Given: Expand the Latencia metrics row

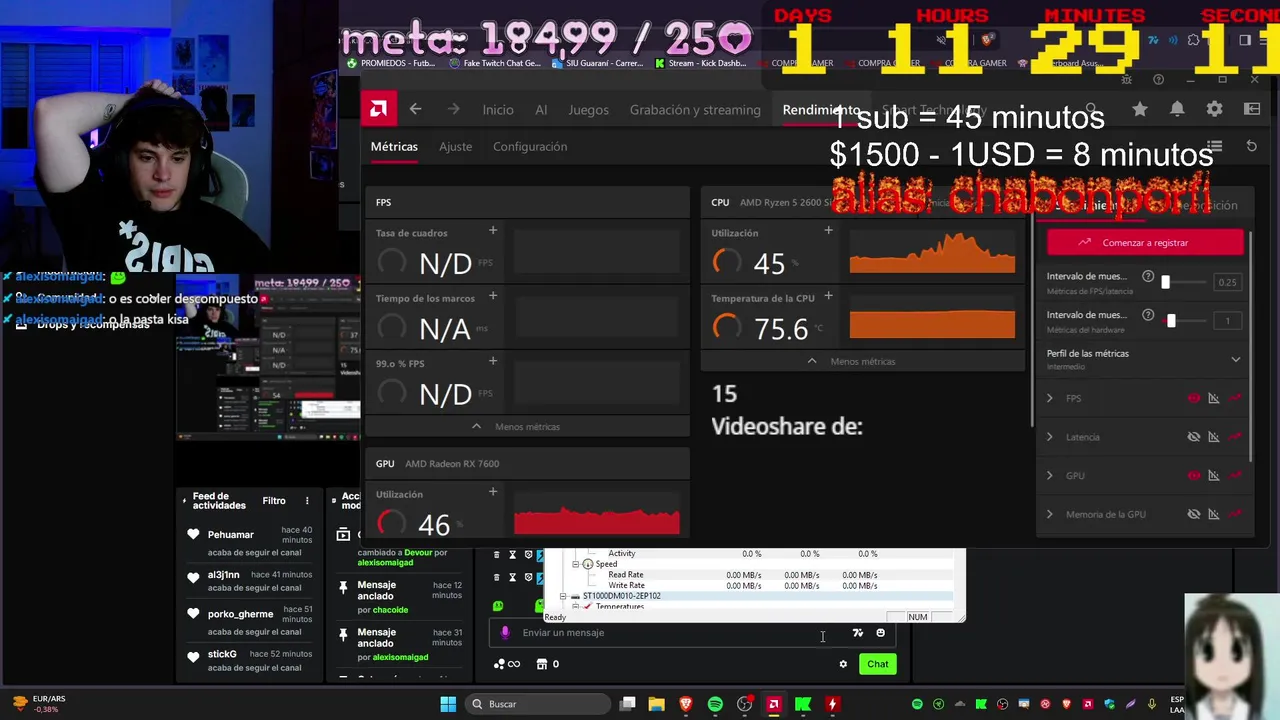Looking at the screenshot, I should click(1049, 437).
